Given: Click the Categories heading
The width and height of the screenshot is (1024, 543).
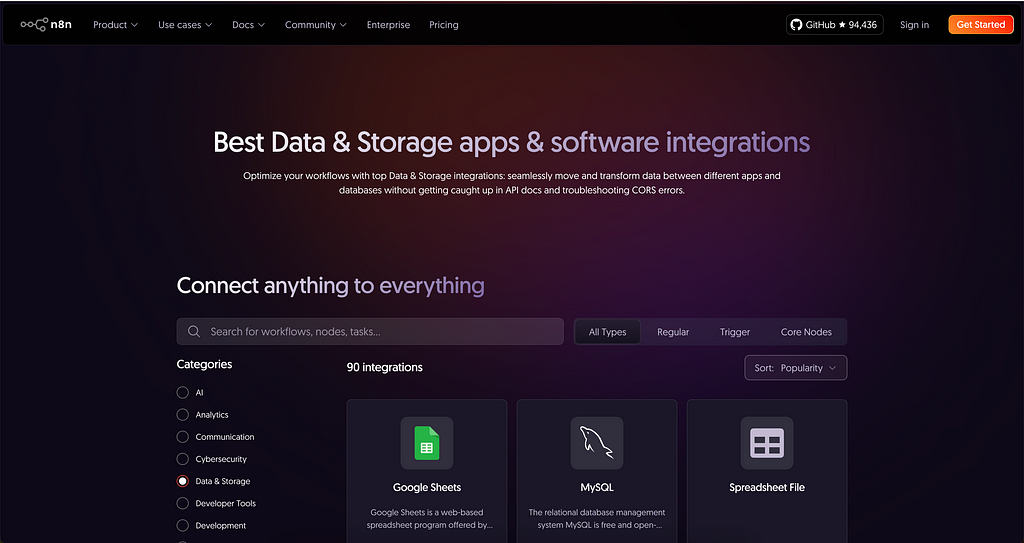Looking at the screenshot, I should tap(204, 364).
